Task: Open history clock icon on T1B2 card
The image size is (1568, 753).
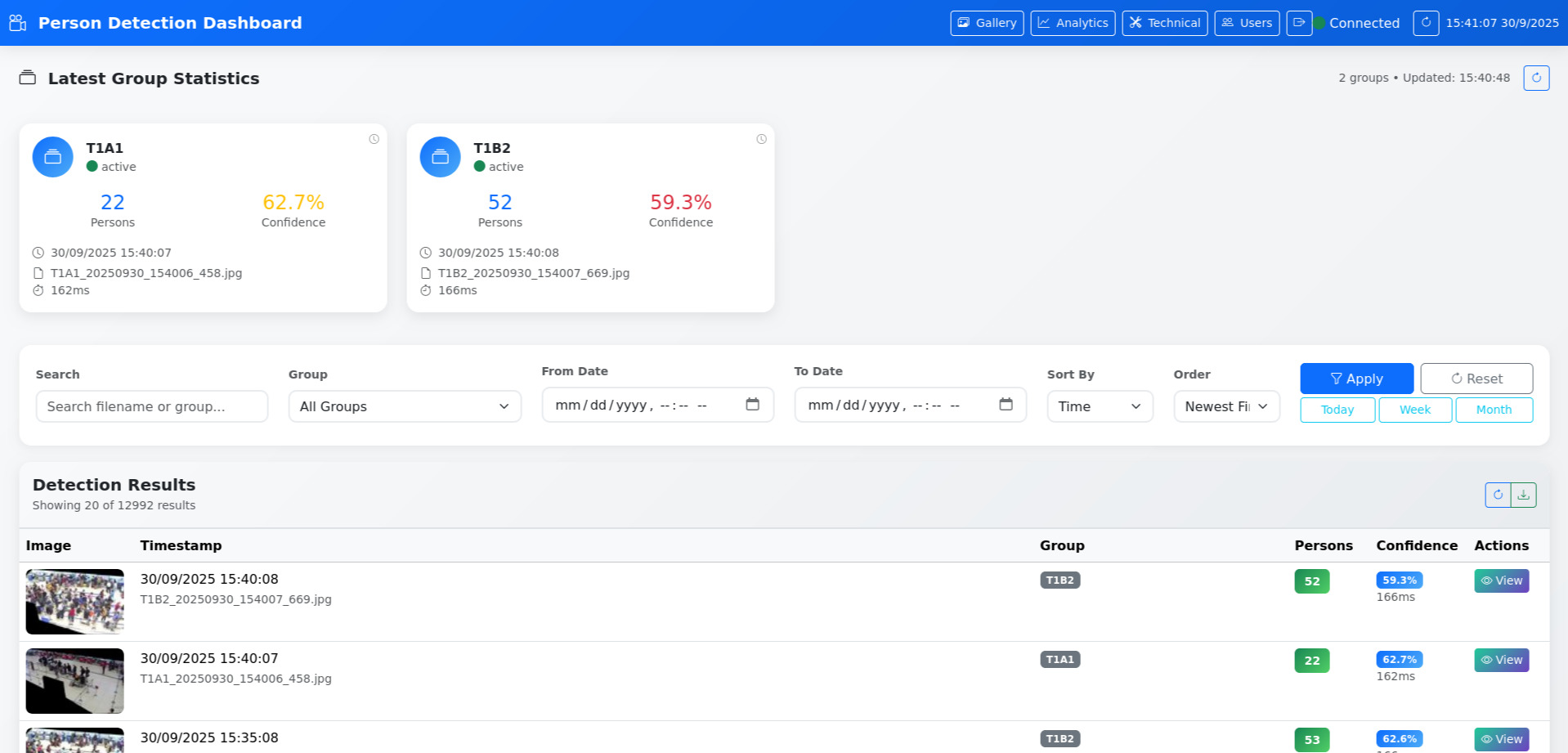Action: [761, 139]
